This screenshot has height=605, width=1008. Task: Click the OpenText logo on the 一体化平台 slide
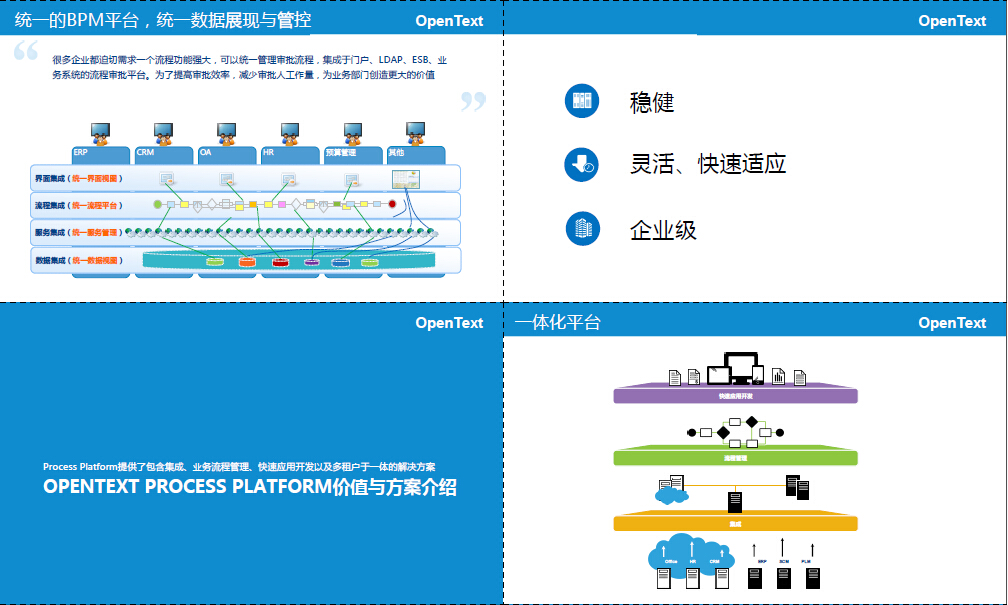(x=952, y=323)
